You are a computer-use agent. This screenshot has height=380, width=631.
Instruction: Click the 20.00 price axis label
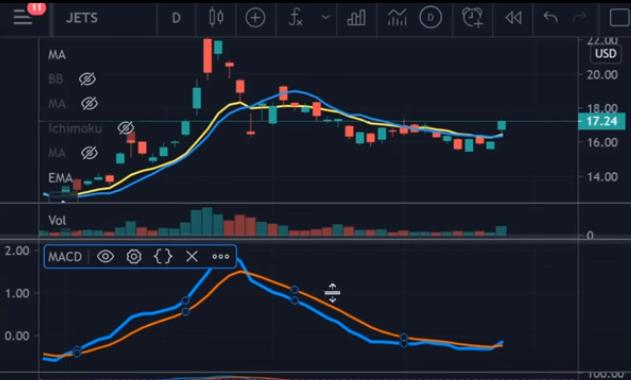tap(602, 74)
